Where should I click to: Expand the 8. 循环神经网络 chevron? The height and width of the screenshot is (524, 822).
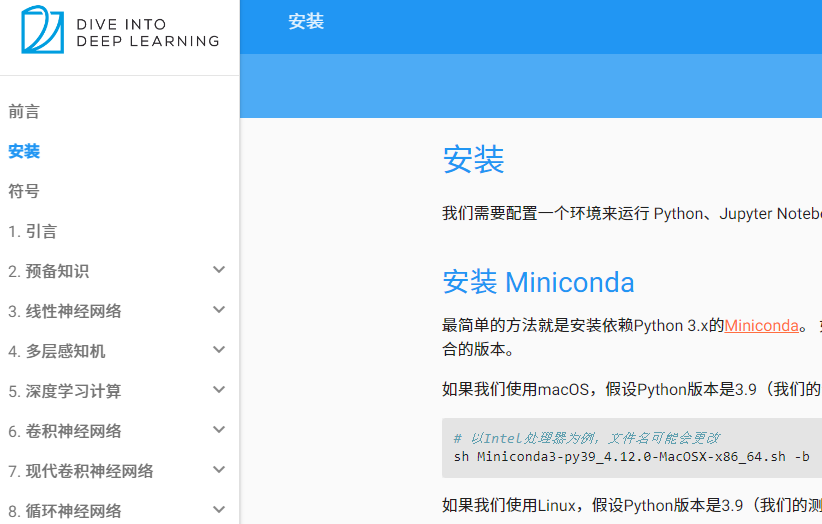pos(219,510)
